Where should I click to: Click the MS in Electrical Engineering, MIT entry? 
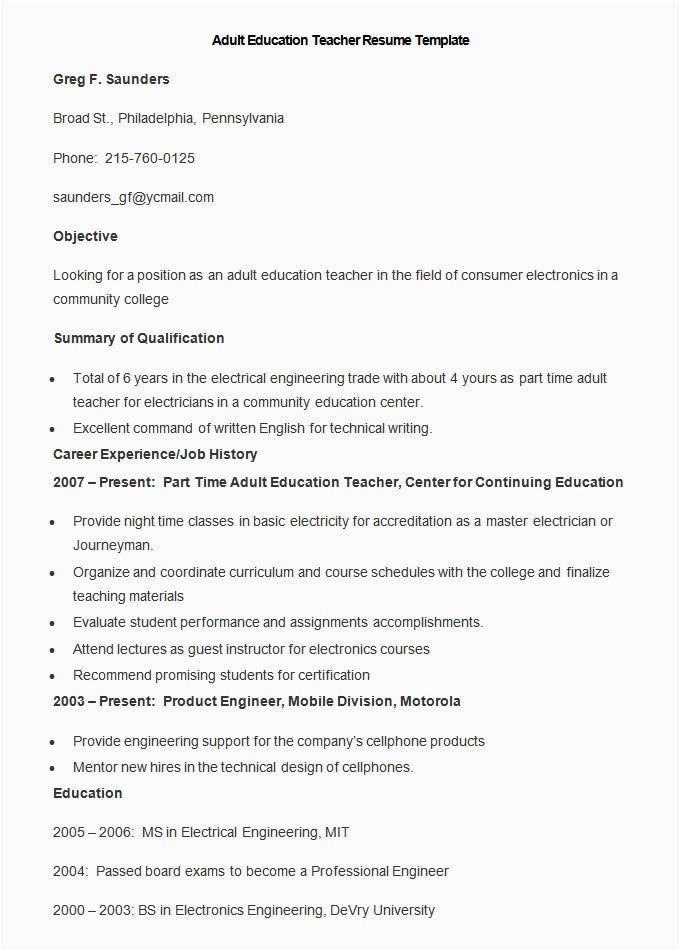pos(201,832)
